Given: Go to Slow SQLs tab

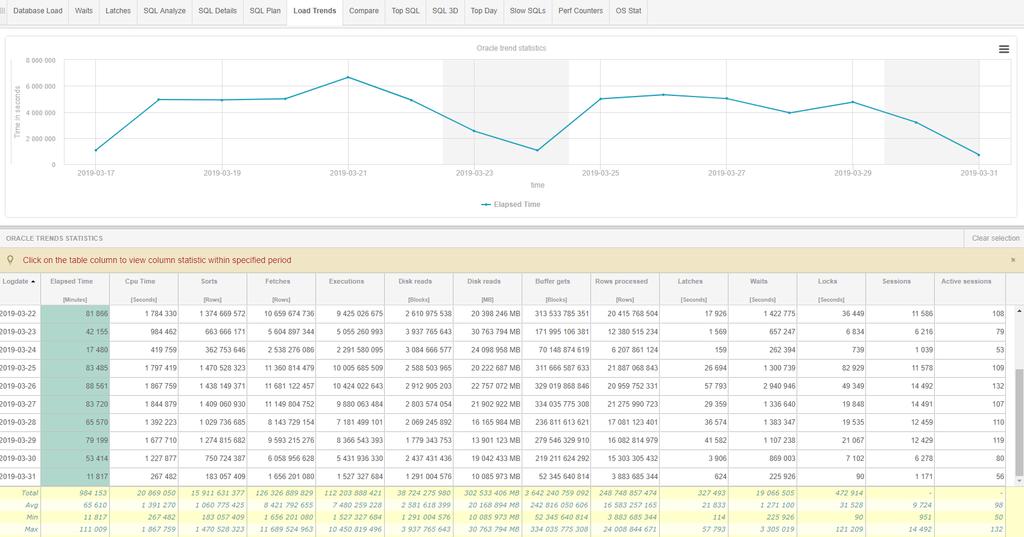Looking at the screenshot, I should (x=528, y=11).
